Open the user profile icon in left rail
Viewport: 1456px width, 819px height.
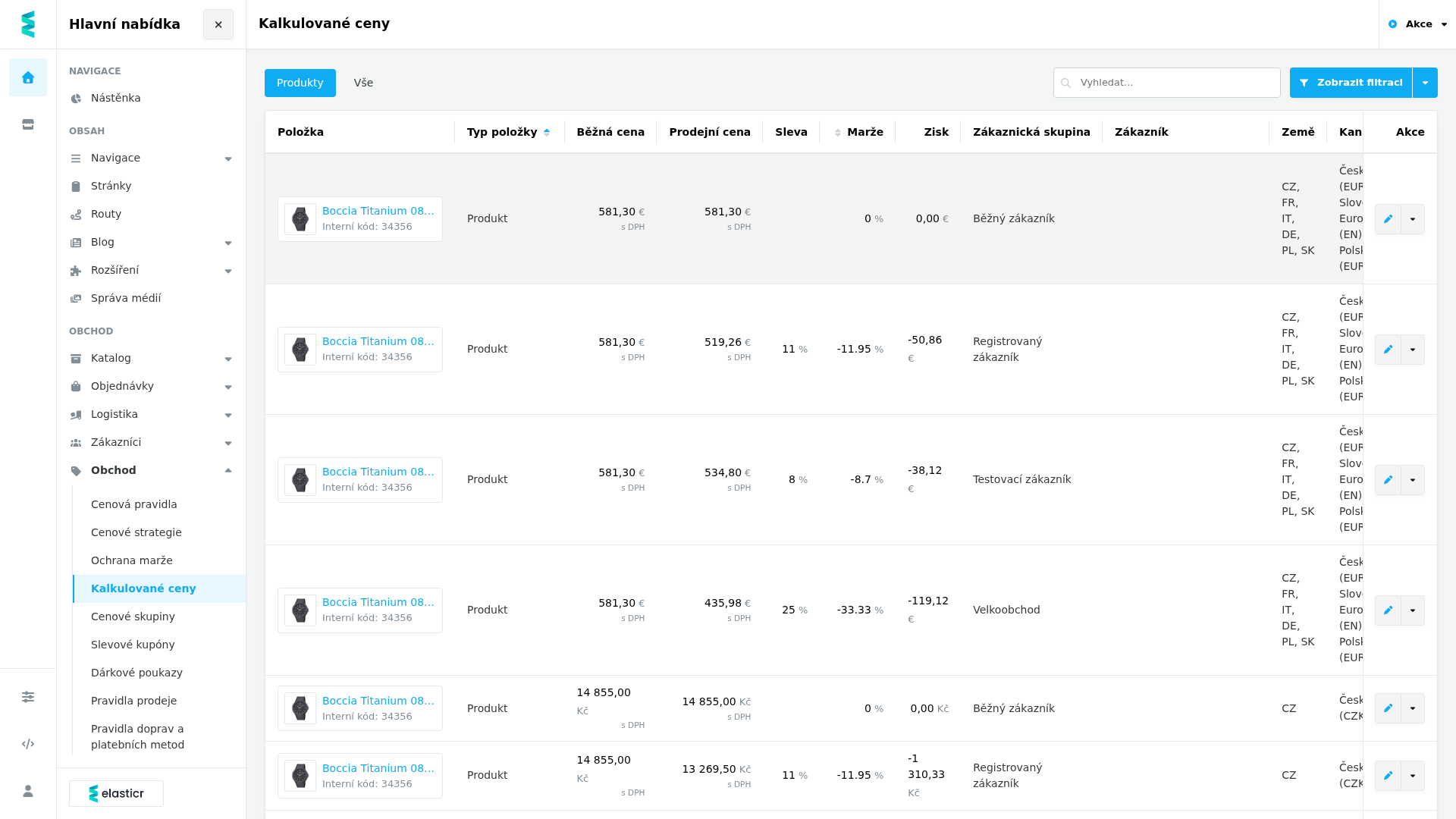28,791
